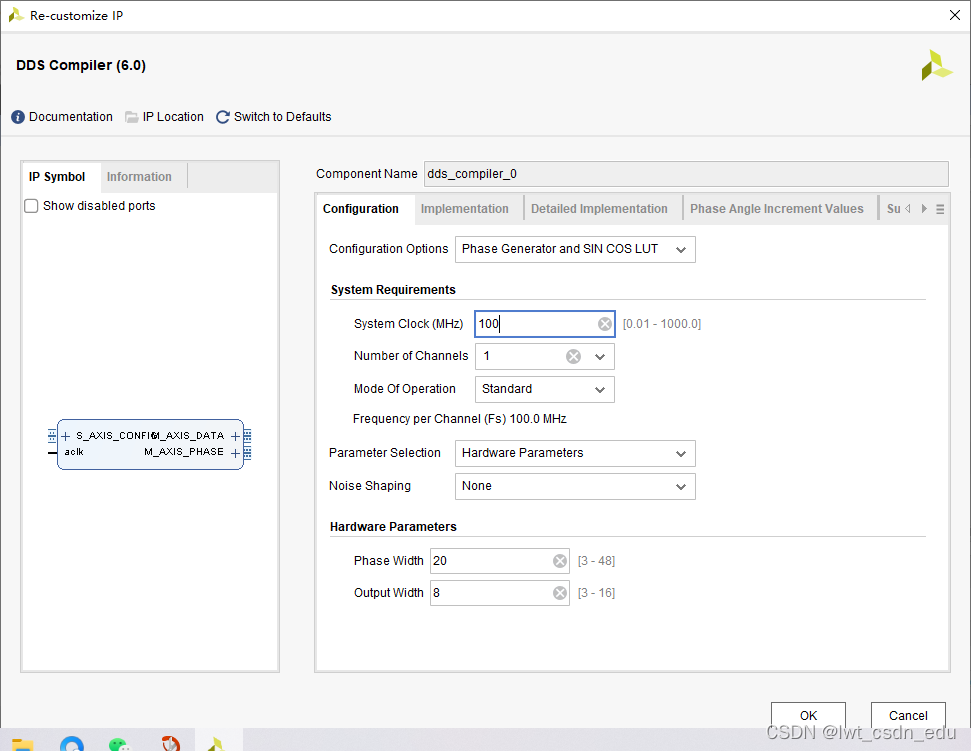Click the Phase Width range hint [3 - 48]
The width and height of the screenshot is (971, 751).
[x=596, y=561]
